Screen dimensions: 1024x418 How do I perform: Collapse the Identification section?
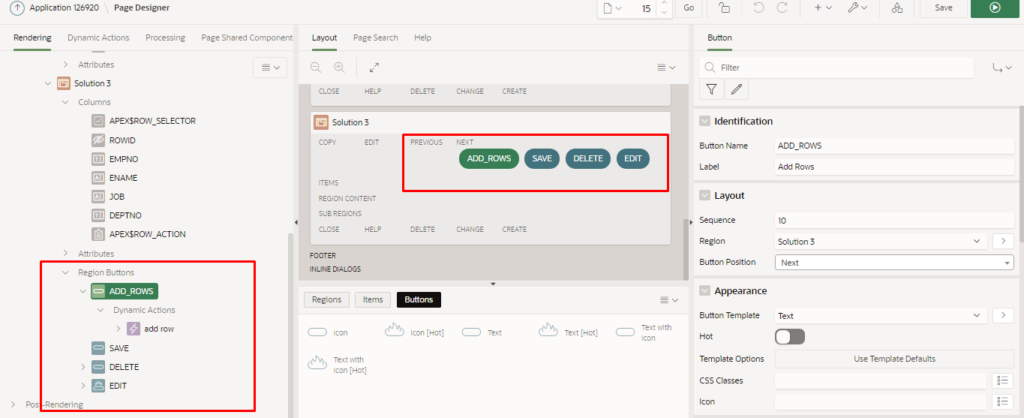[x=704, y=121]
